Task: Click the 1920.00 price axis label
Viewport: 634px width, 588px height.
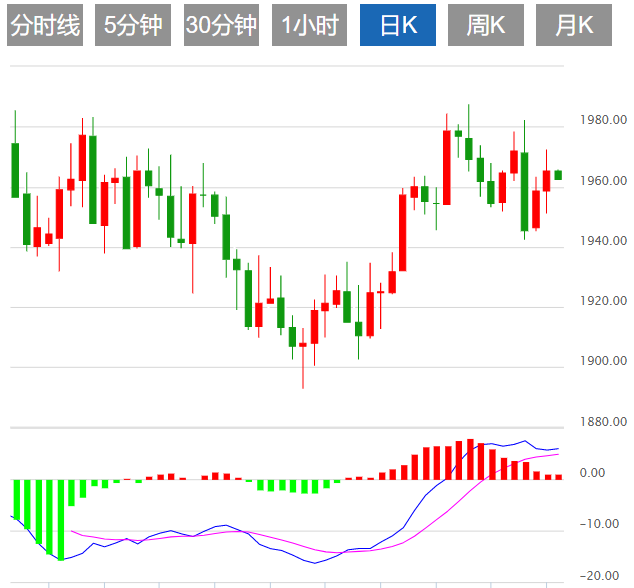Action: click(603, 301)
